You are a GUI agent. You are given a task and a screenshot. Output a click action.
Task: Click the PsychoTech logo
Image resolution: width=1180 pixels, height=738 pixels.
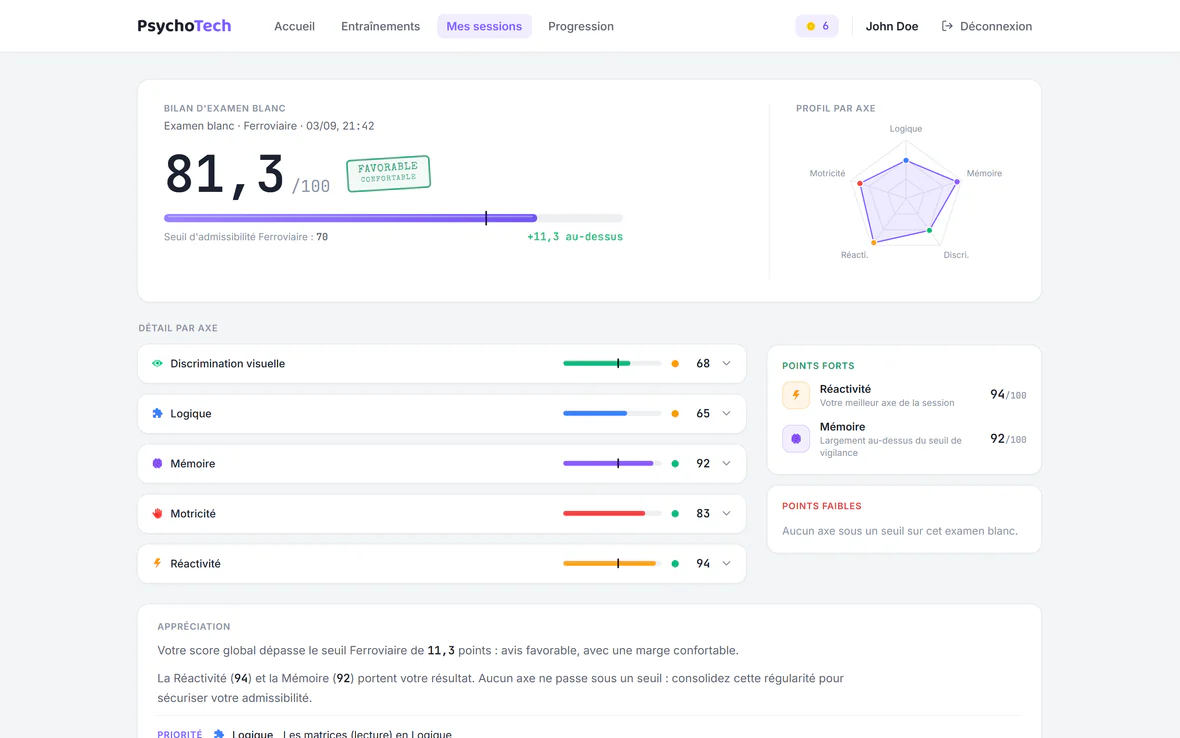coord(184,26)
